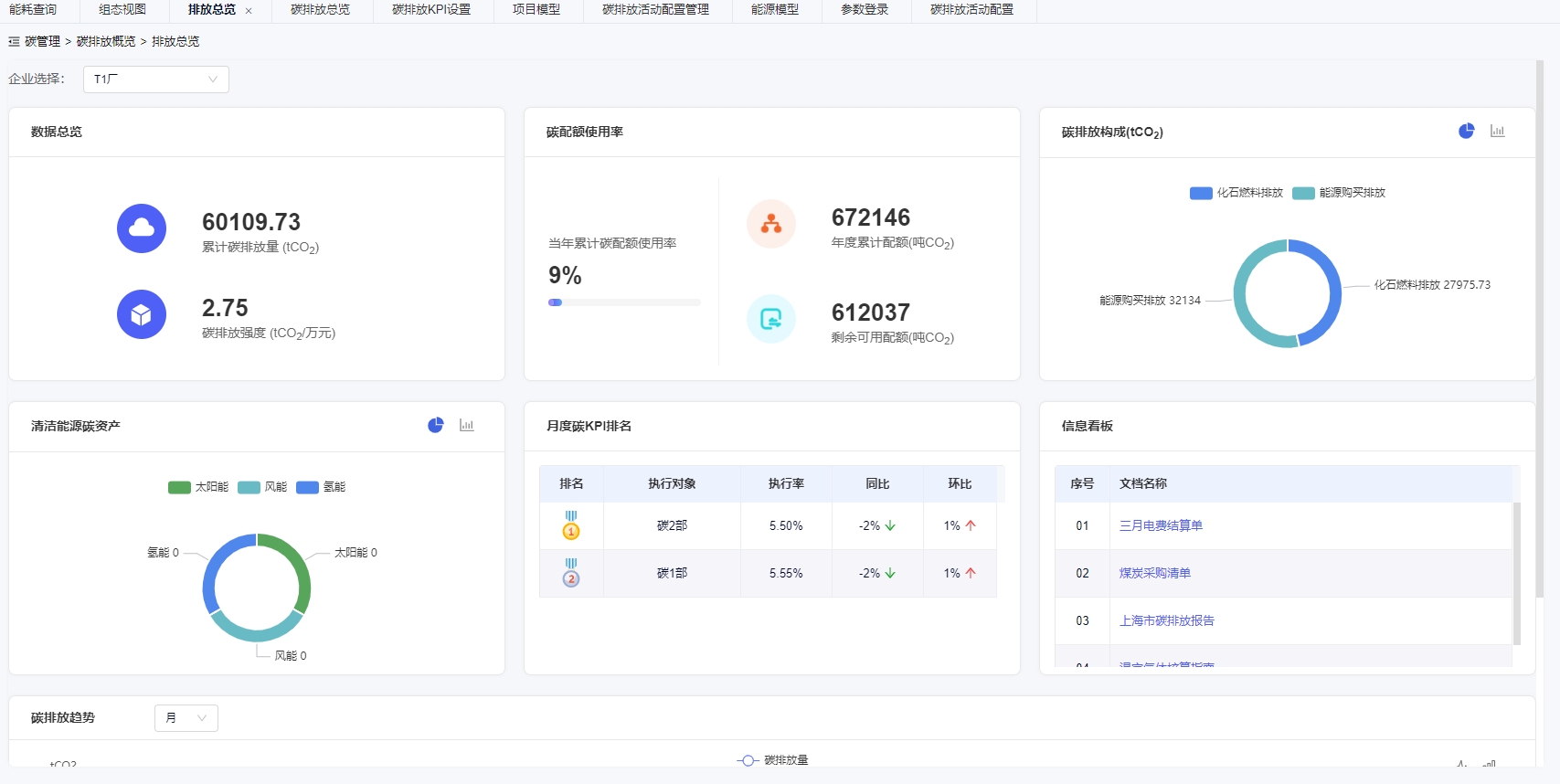Screen dimensions: 1560x784
Task: Open the 企业选择 dropdown showing T1厂
Action: coord(155,79)
